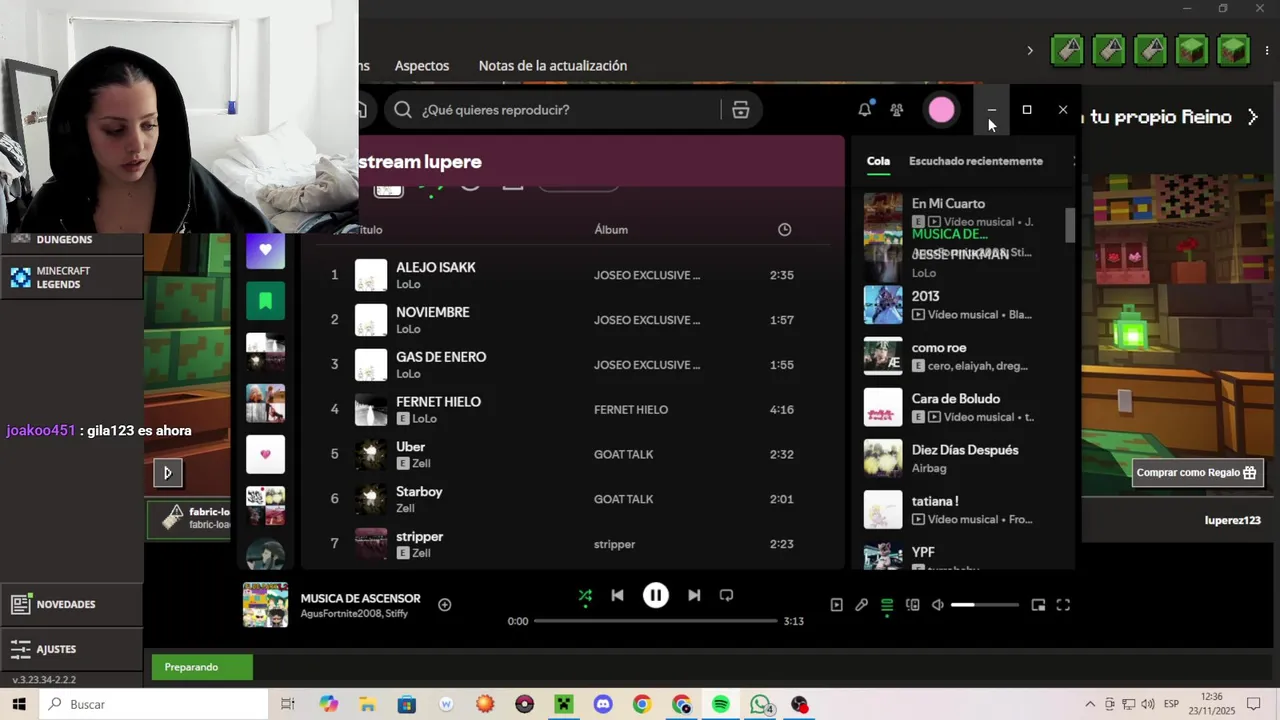The width and height of the screenshot is (1280, 720).
Task: Show lyrics with the microphone icon
Action: pyautogui.click(x=861, y=605)
